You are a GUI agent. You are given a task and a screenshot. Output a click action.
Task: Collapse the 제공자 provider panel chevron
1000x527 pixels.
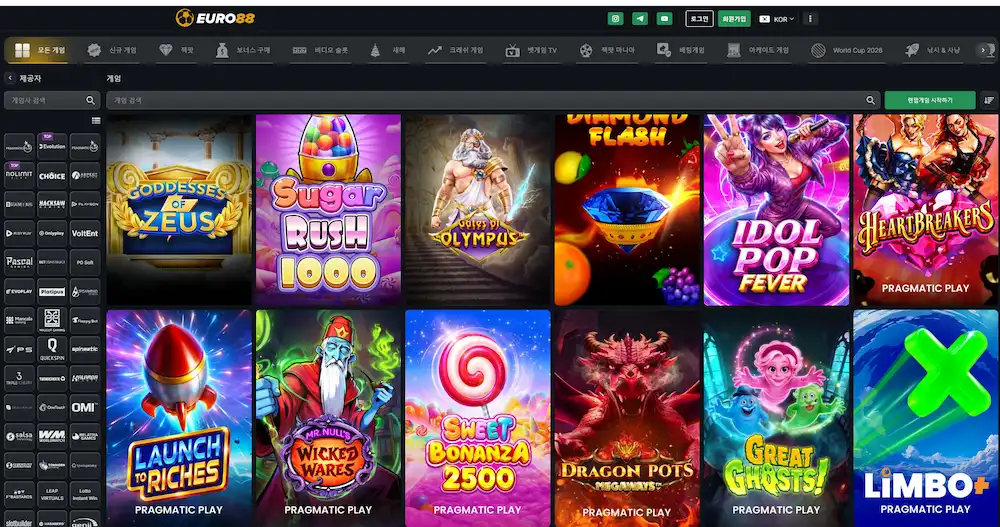(x=10, y=78)
